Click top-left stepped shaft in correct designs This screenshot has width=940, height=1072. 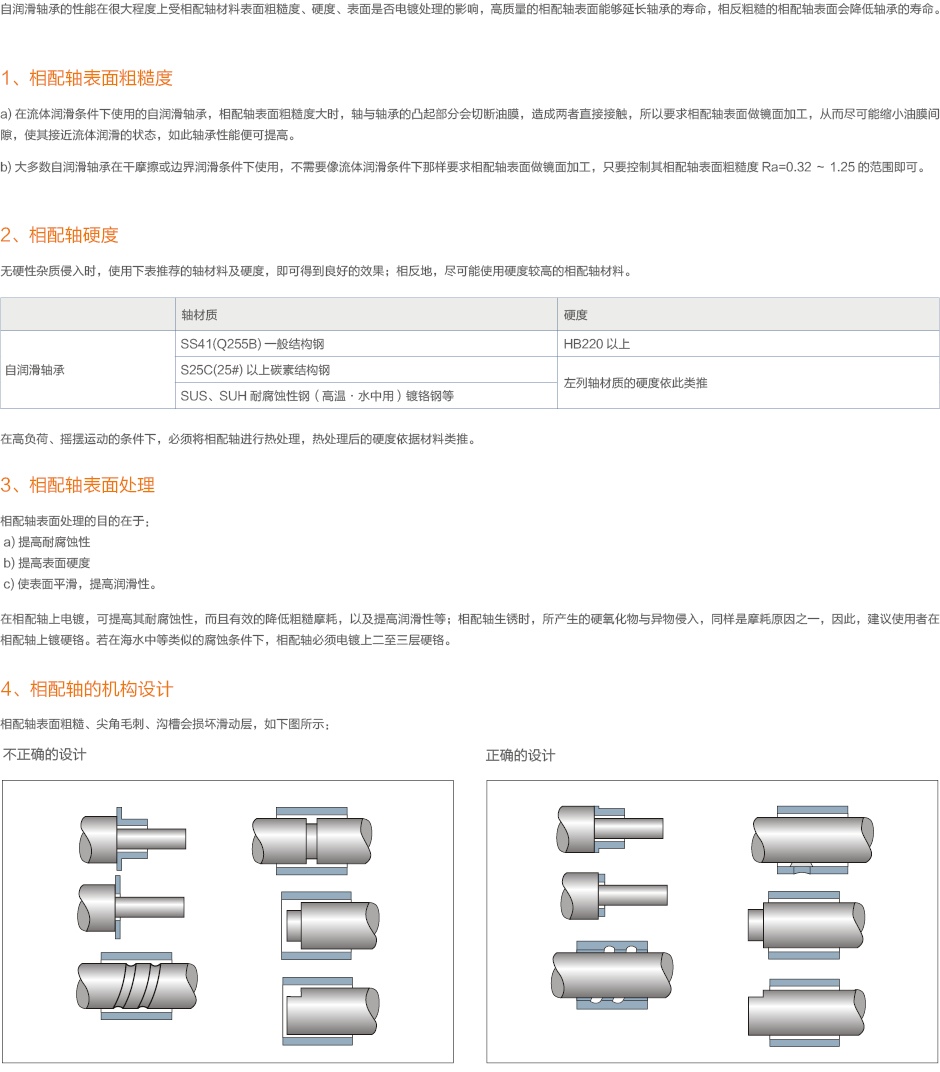point(610,829)
